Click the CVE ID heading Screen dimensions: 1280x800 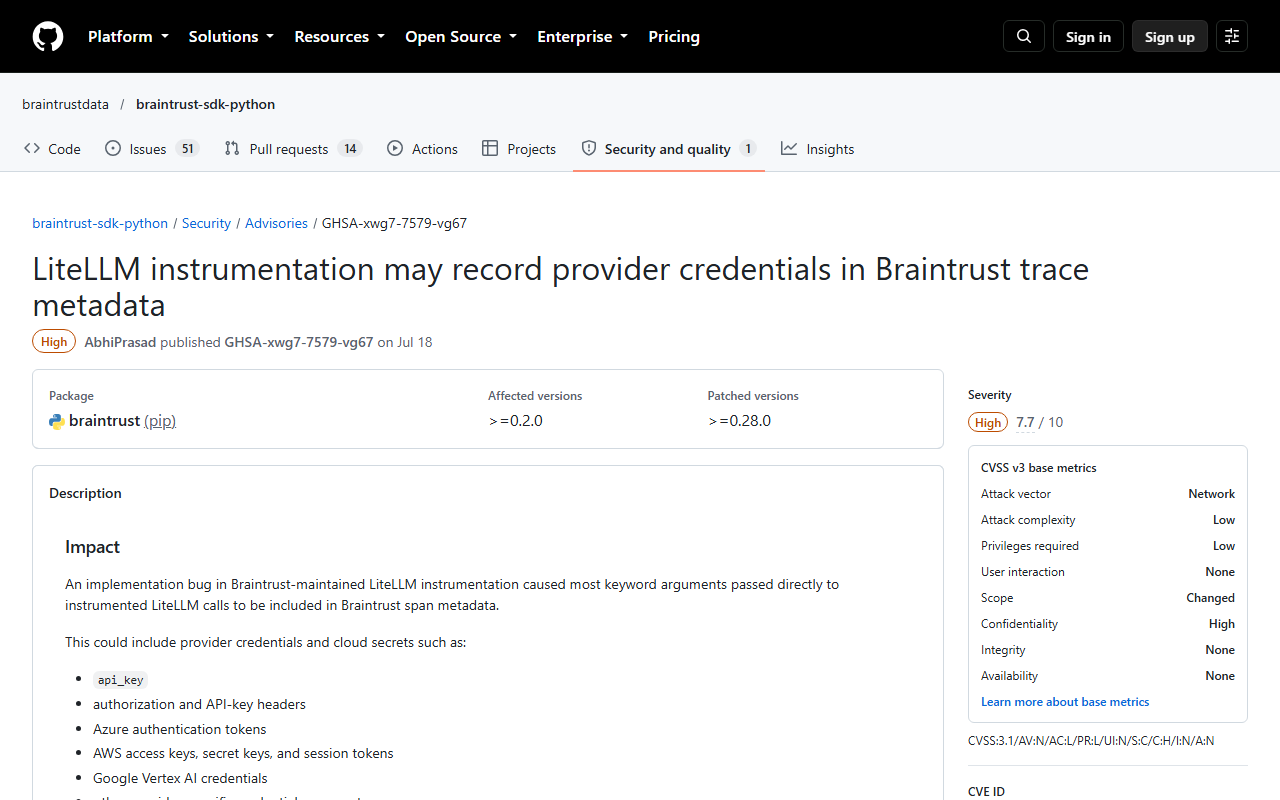[986, 792]
